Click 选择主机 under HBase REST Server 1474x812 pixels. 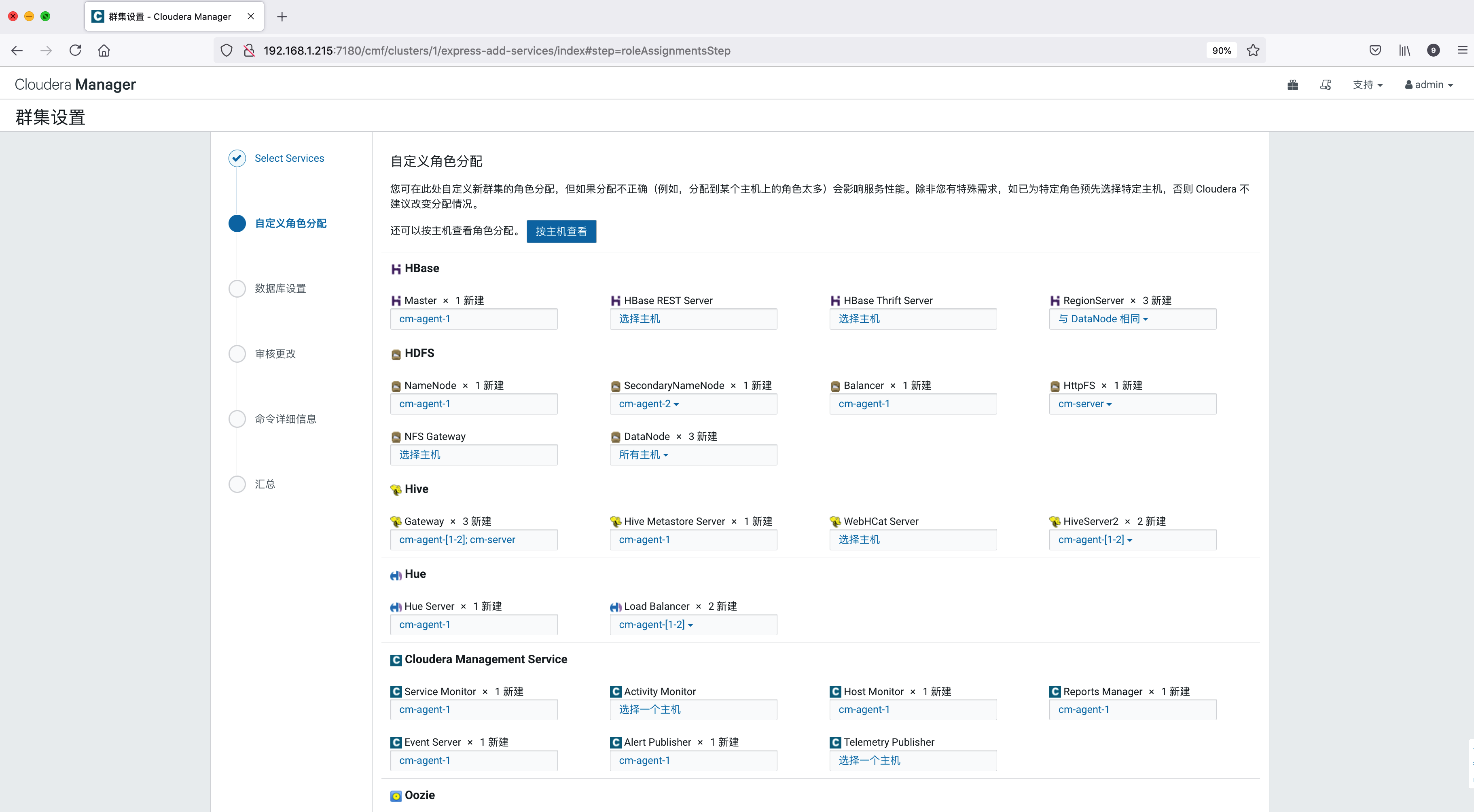(639, 319)
